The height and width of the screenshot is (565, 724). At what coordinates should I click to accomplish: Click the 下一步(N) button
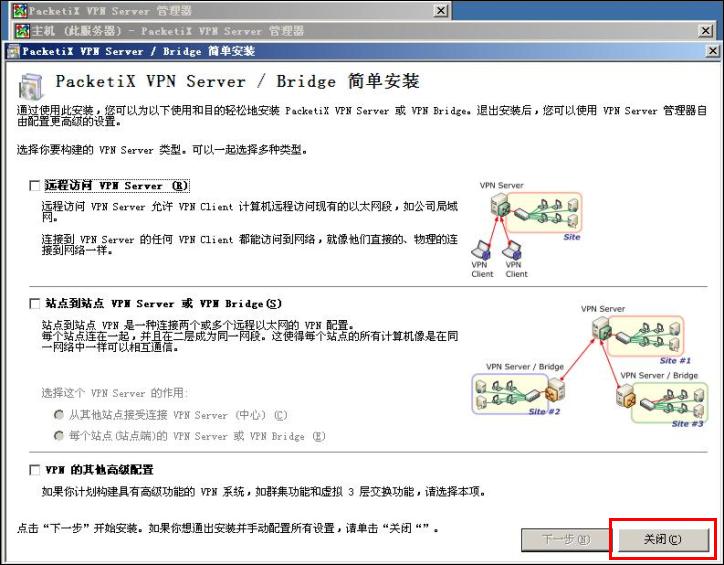[566, 539]
